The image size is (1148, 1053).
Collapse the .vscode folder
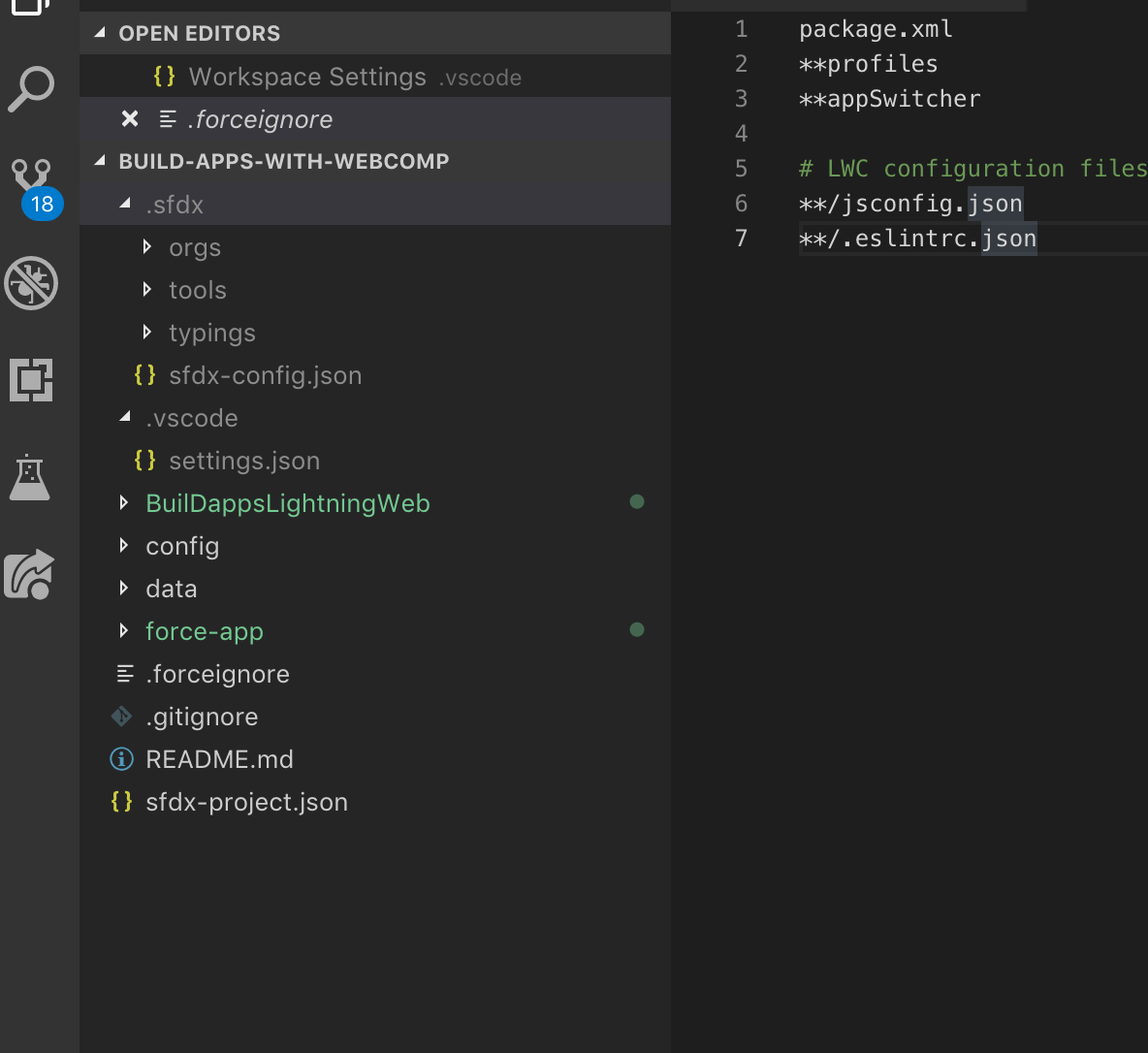[x=124, y=418]
